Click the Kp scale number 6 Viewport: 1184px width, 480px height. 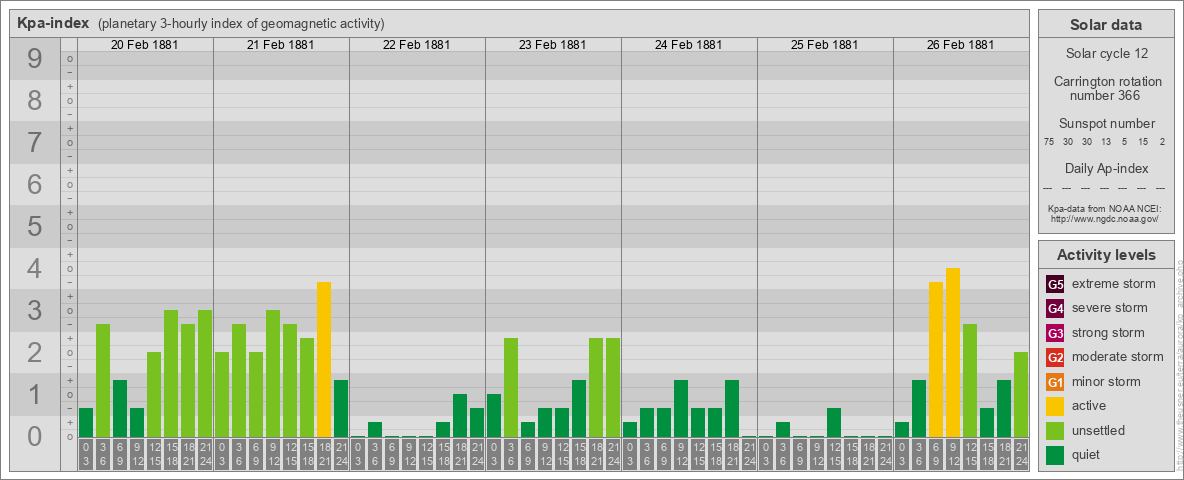pyautogui.click(x=35, y=184)
